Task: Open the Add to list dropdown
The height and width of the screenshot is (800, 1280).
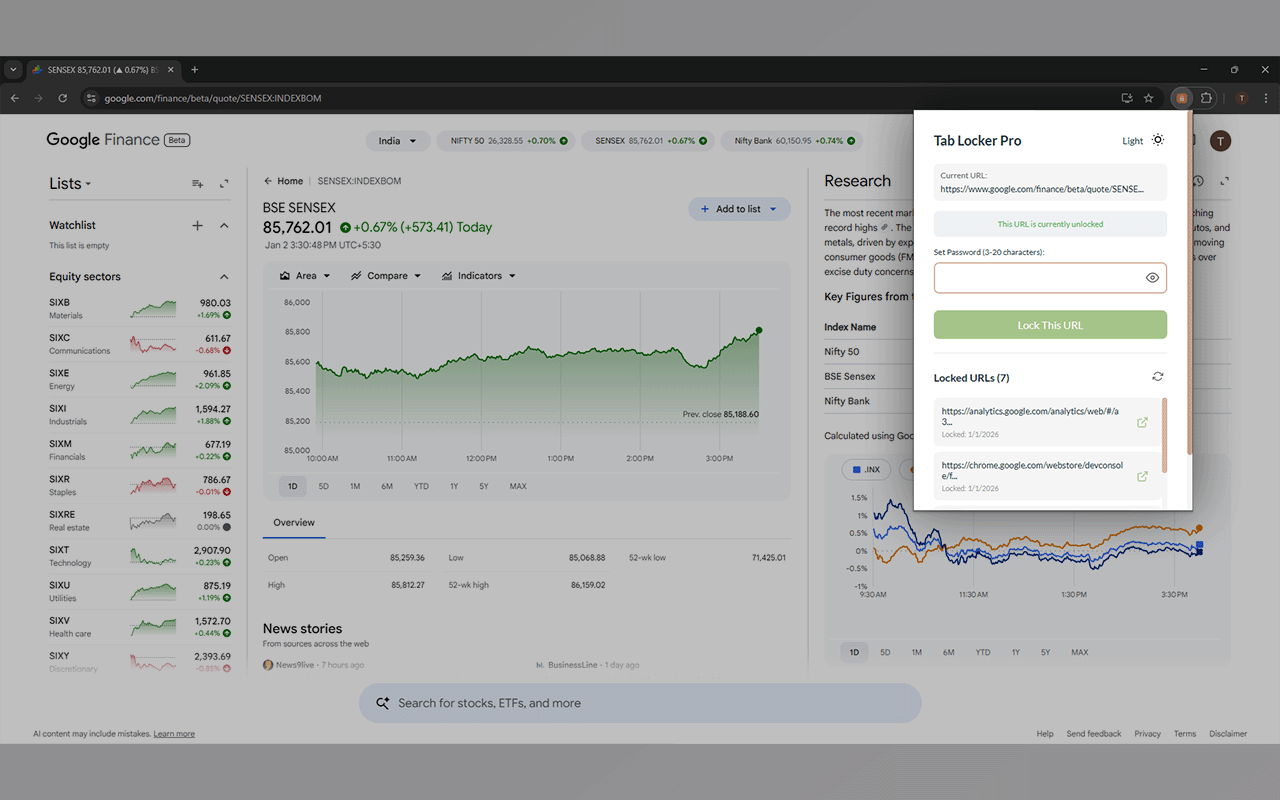Action: [x=739, y=209]
